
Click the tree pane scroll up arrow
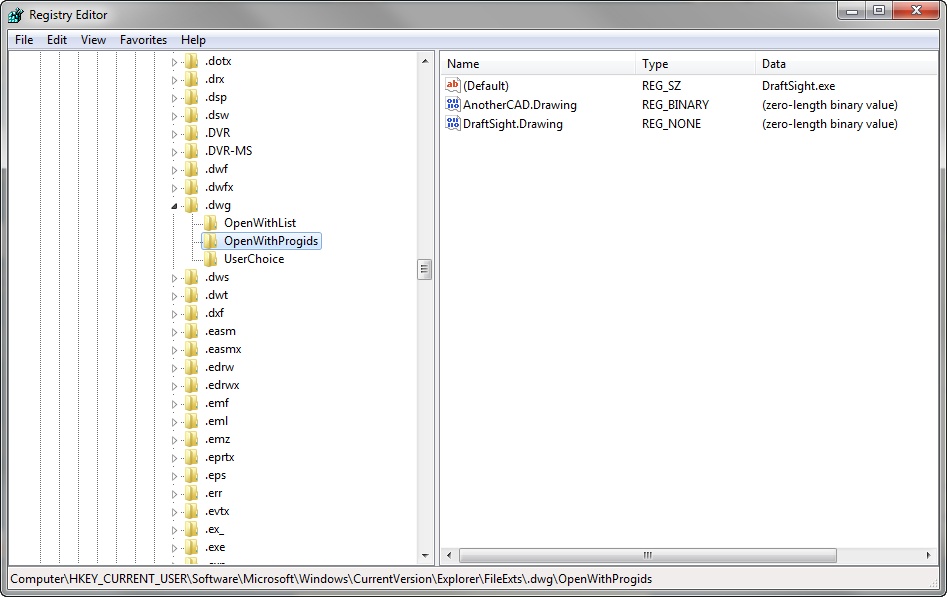pos(425,61)
